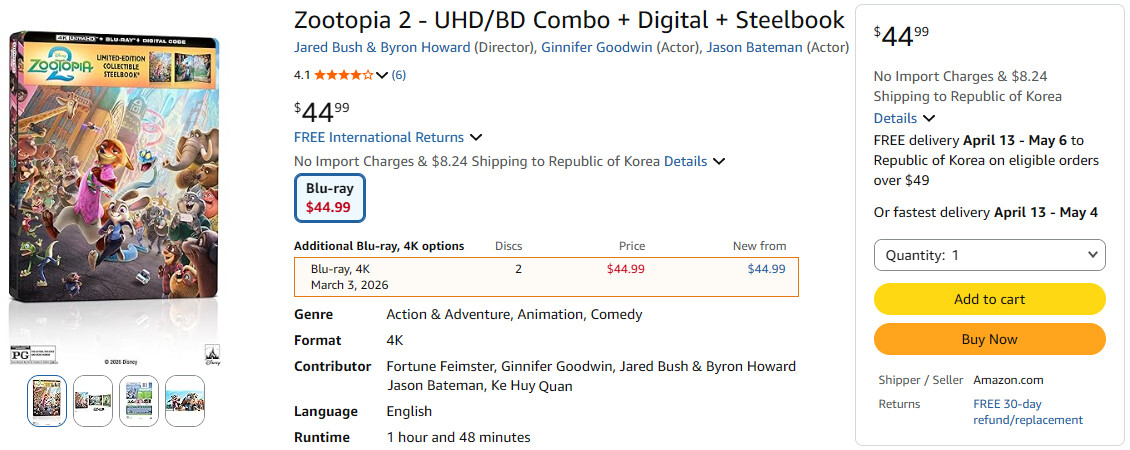1130x450 pixels.
Task: Expand the ratings popover chevron
Action: [382, 75]
